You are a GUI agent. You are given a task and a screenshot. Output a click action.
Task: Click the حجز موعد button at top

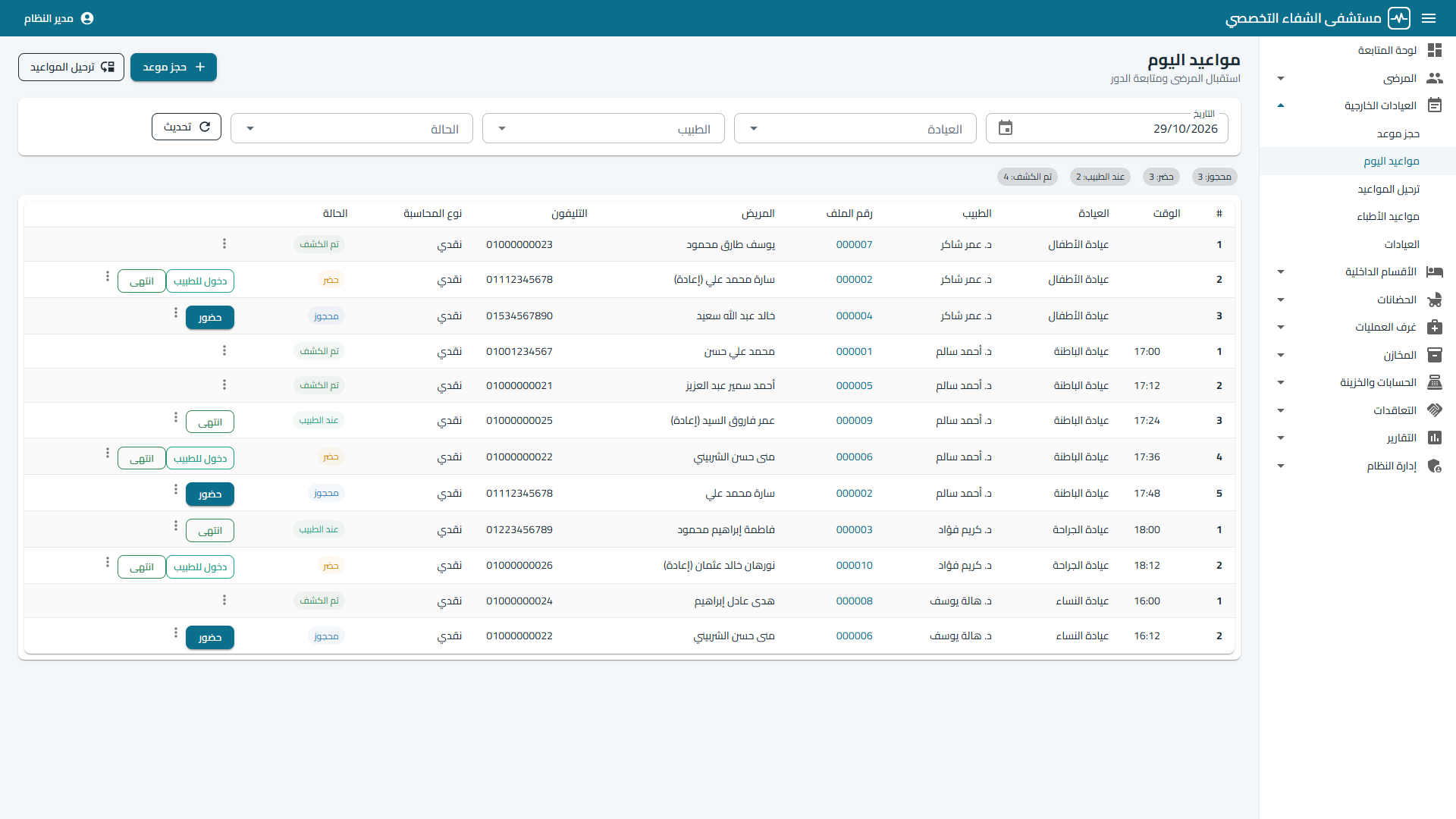click(174, 67)
